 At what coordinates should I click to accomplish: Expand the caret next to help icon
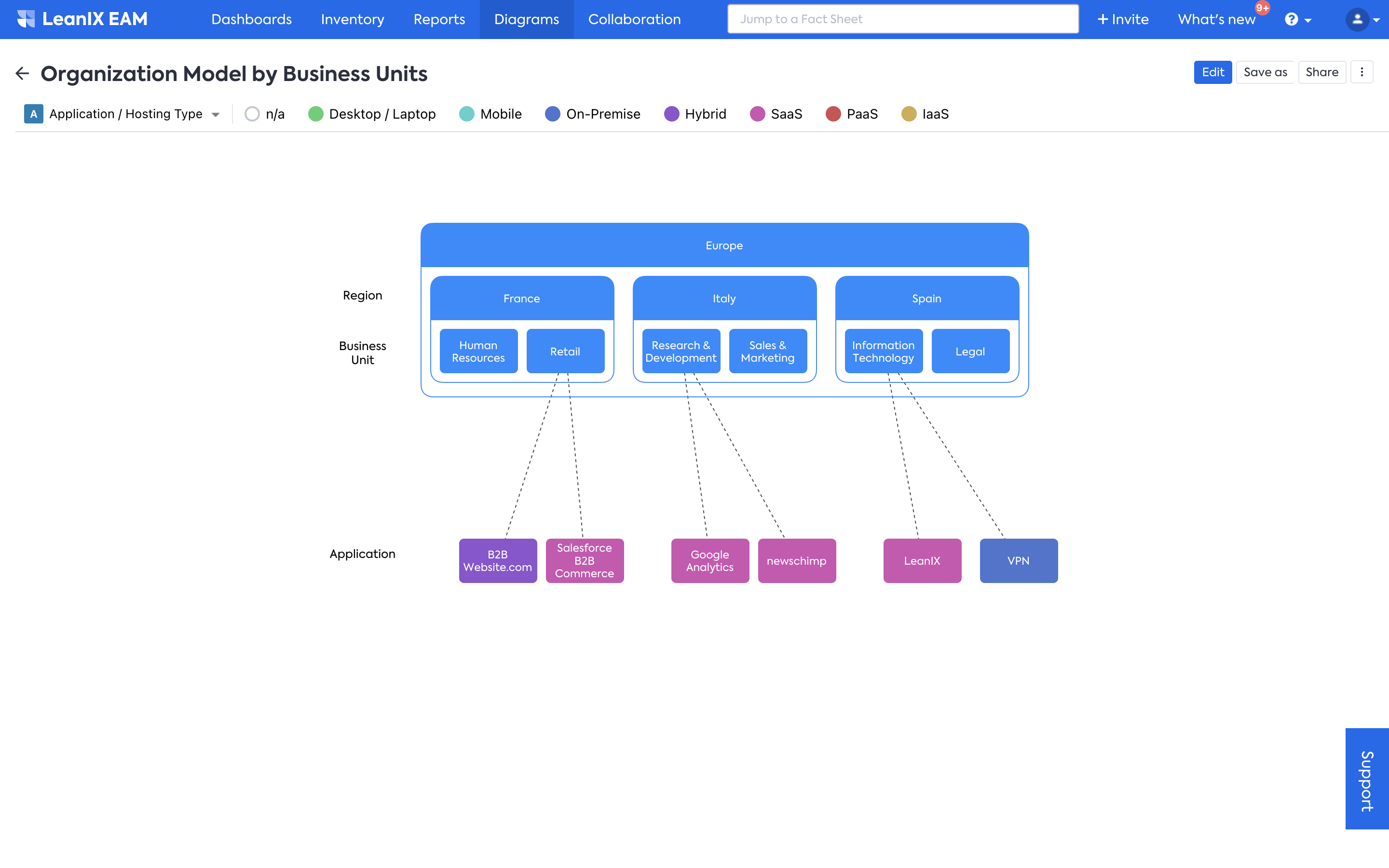[x=1308, y=20]
